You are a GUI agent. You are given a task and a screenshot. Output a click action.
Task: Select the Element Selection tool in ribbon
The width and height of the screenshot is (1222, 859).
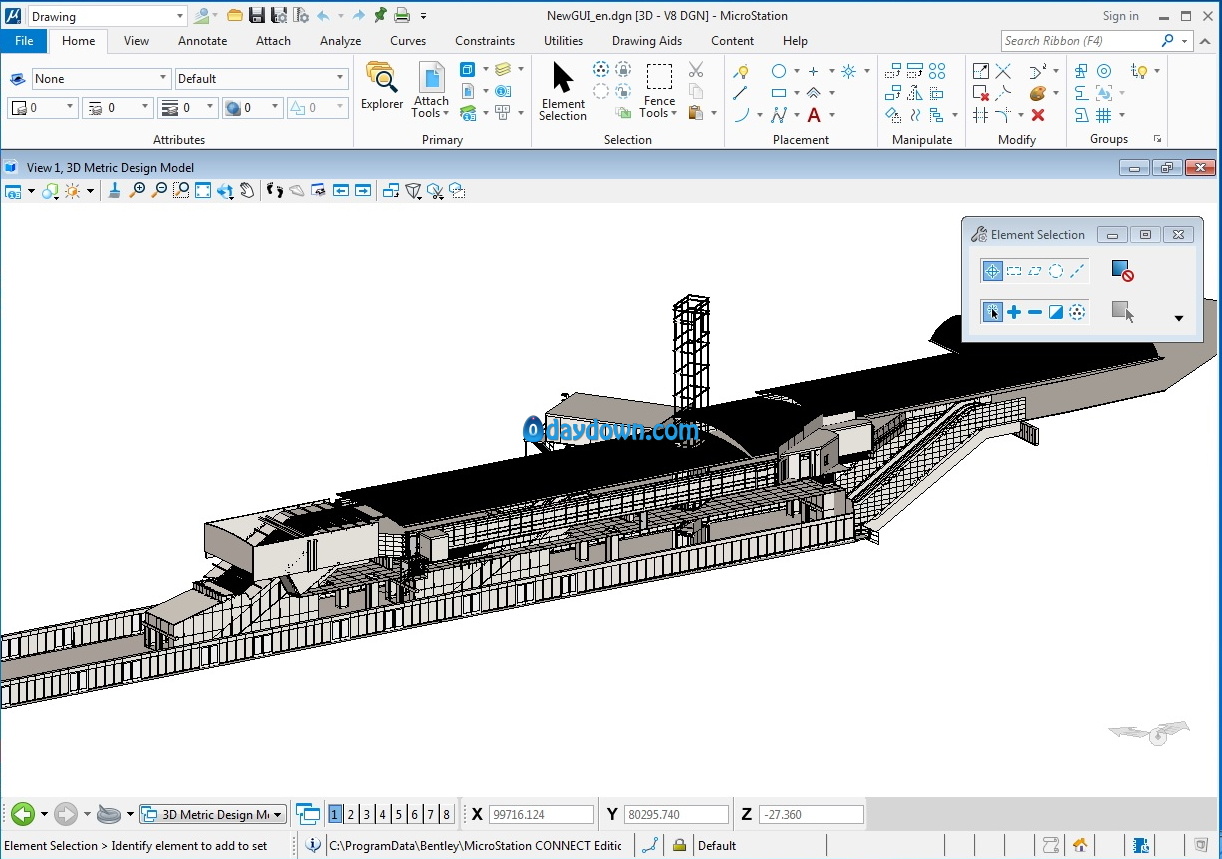[563, 91]
